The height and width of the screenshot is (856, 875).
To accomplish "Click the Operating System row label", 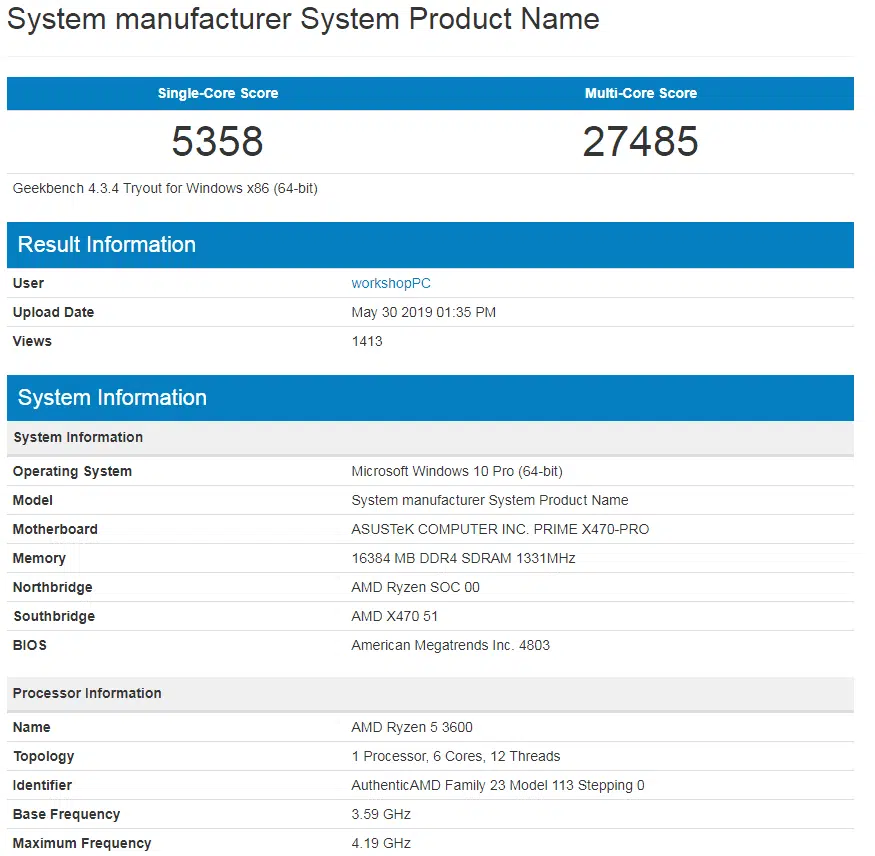I will pos(73,472).
